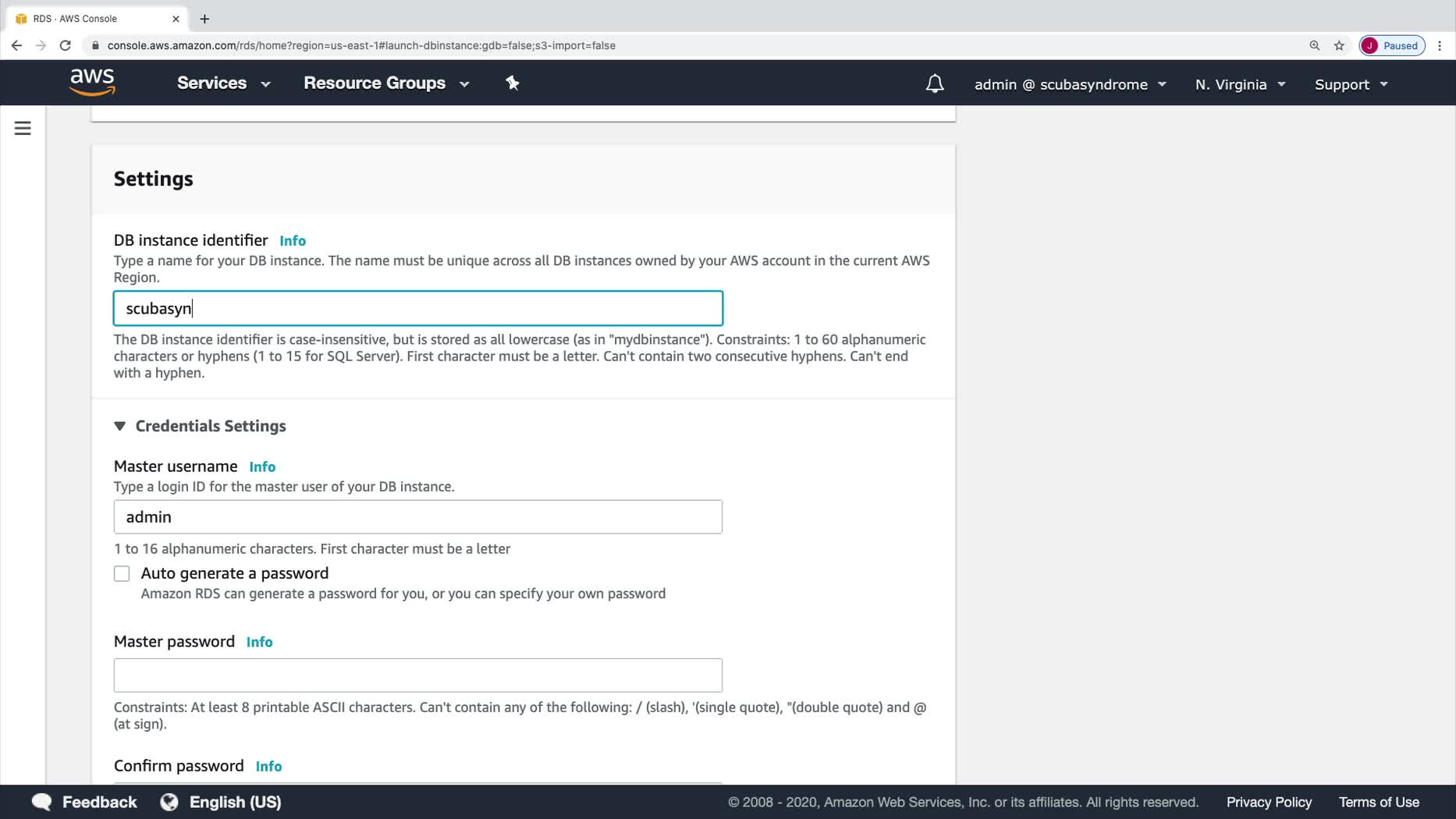The width and height of the screenshot is (1456, 819).
Task: Click the language globe icon
Action: tap(169, 802)
